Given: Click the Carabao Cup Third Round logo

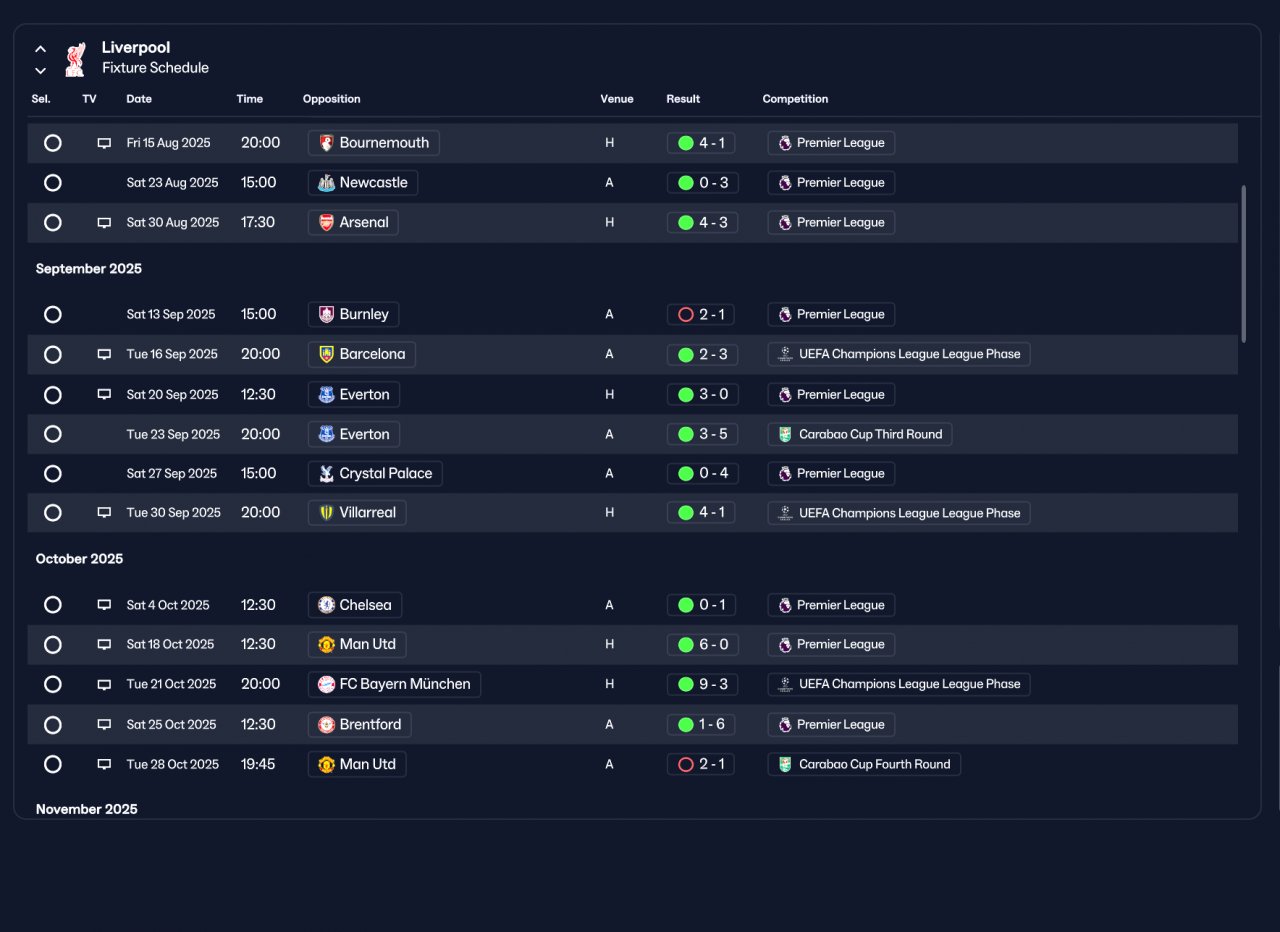Looking at the screenshot, I should point(785,434).
